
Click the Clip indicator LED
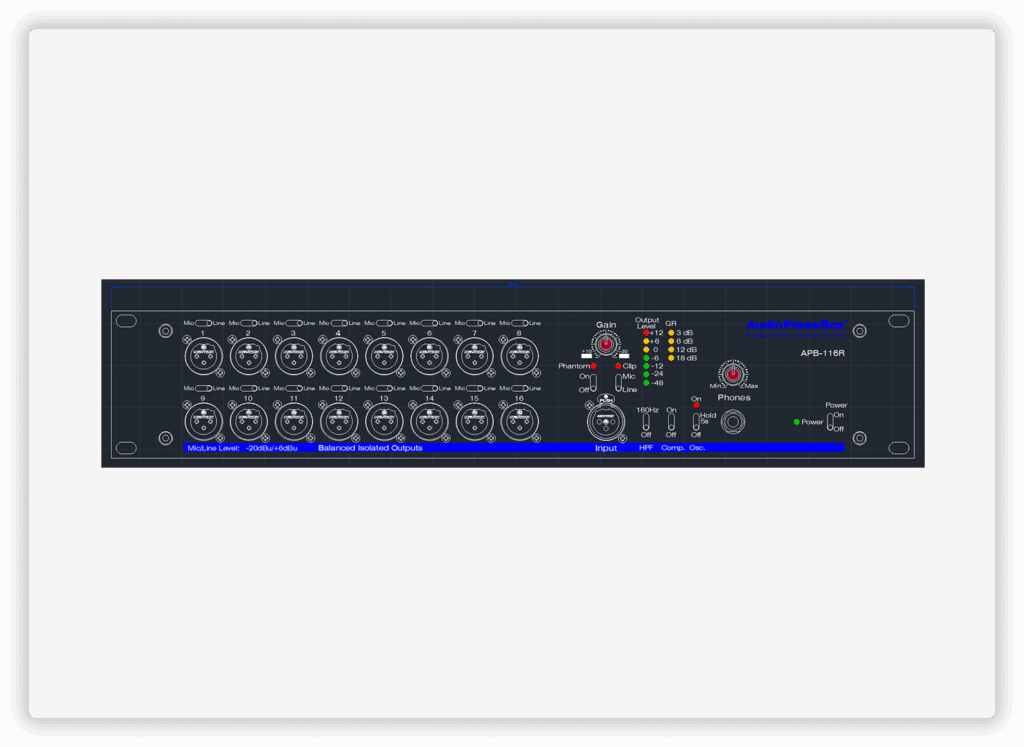[618, 366]
